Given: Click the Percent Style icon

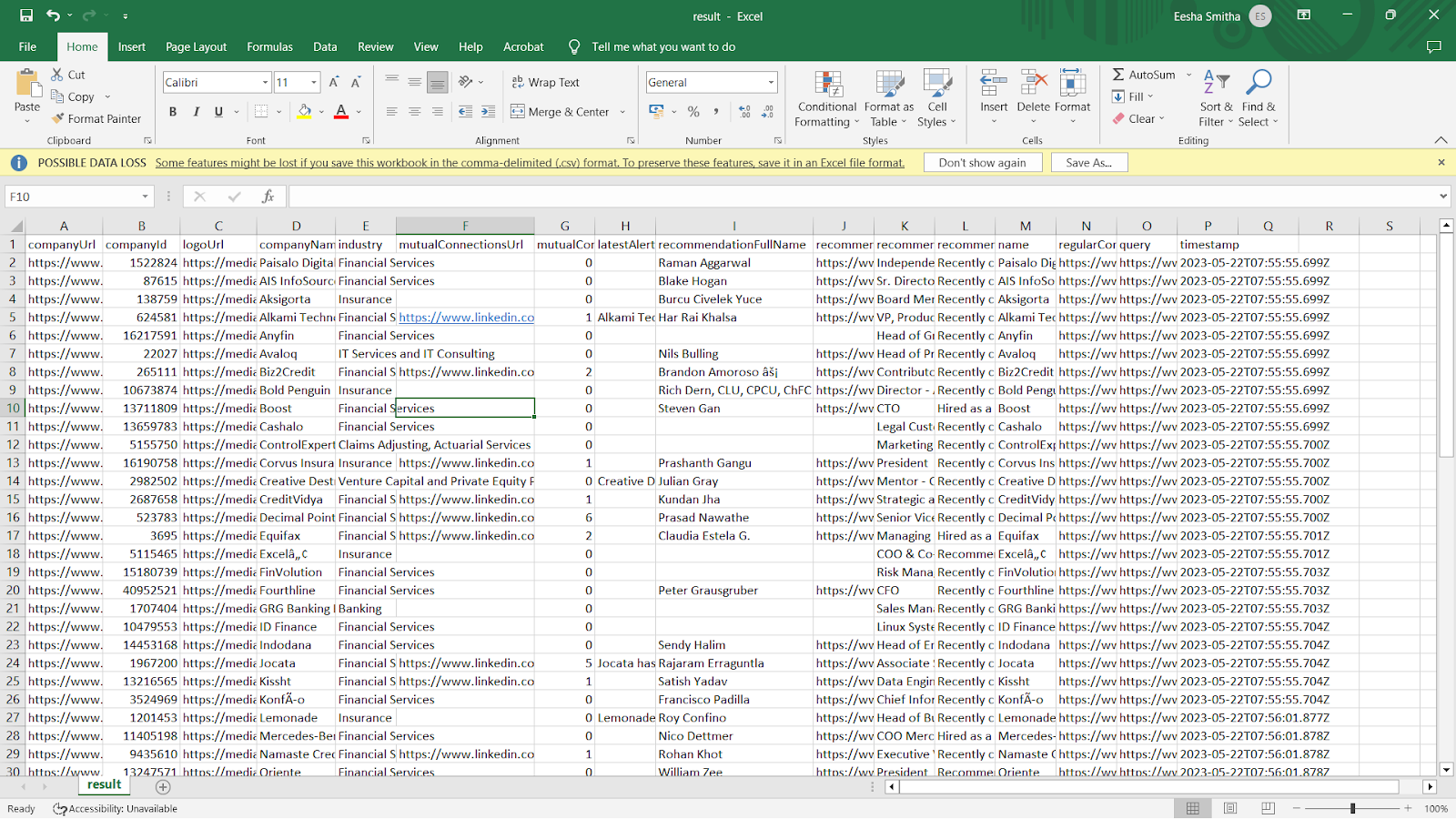Looking at the screenshot, I should point(693,112).
